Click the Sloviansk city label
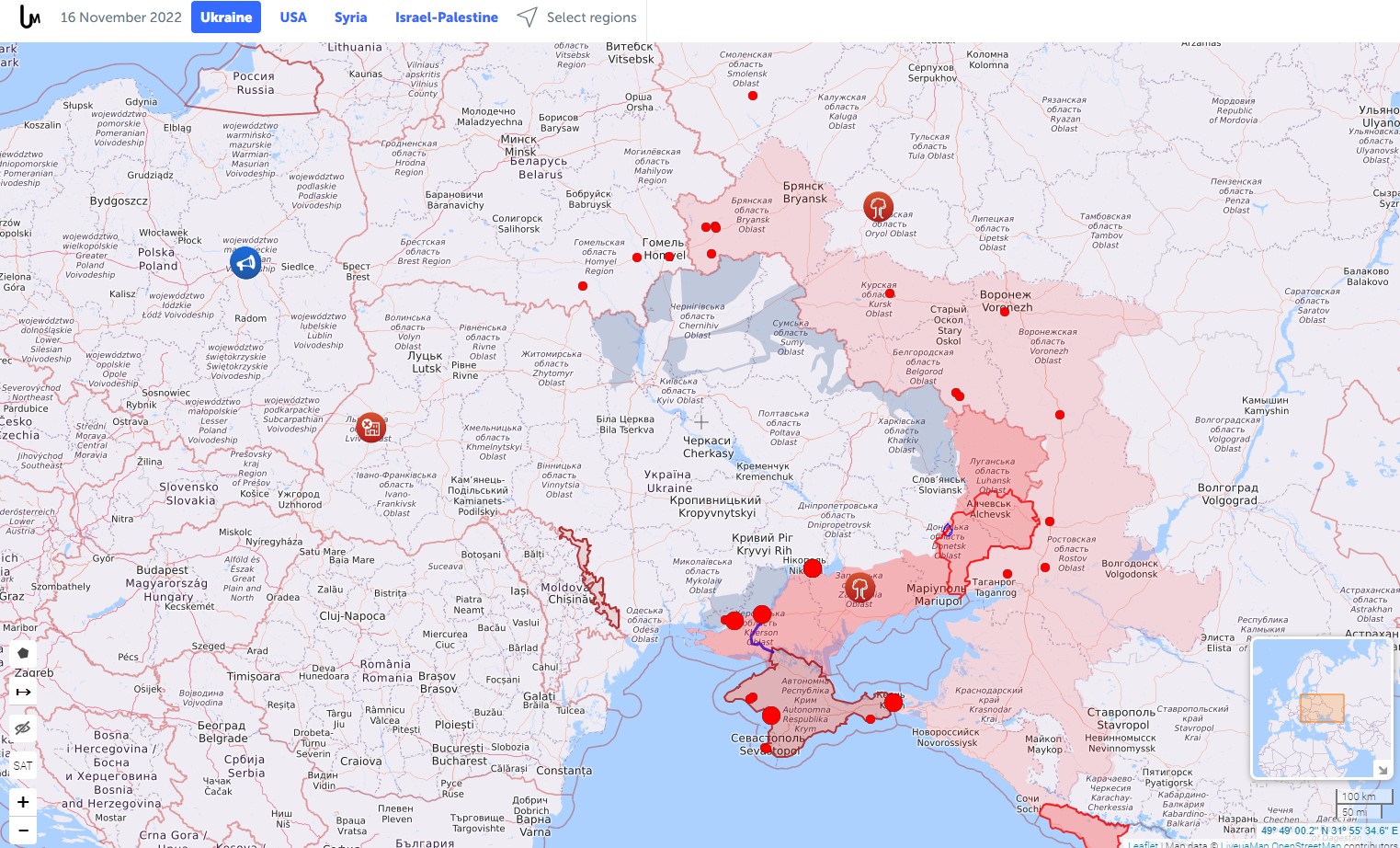 tap(939, 485)
